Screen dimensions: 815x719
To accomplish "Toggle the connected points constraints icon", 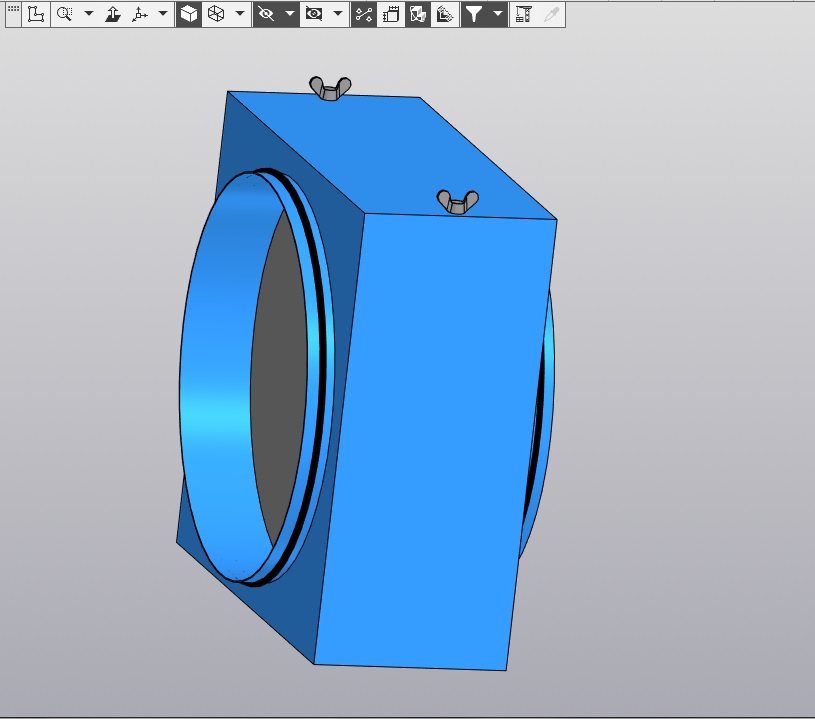I will click(x=364, y=14).
